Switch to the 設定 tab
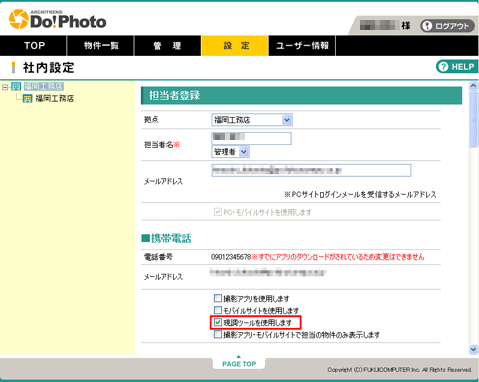The width and height of the screenshot is (479, 382). pos(235,46)
